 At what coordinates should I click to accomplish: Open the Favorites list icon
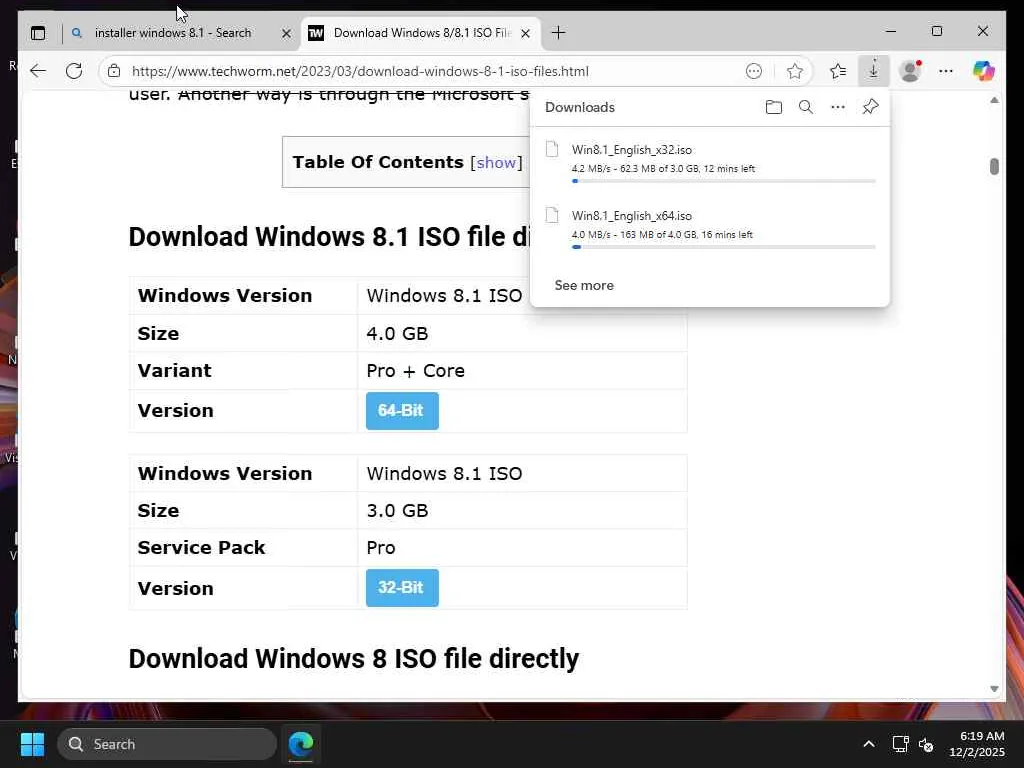tap(838, 71)
